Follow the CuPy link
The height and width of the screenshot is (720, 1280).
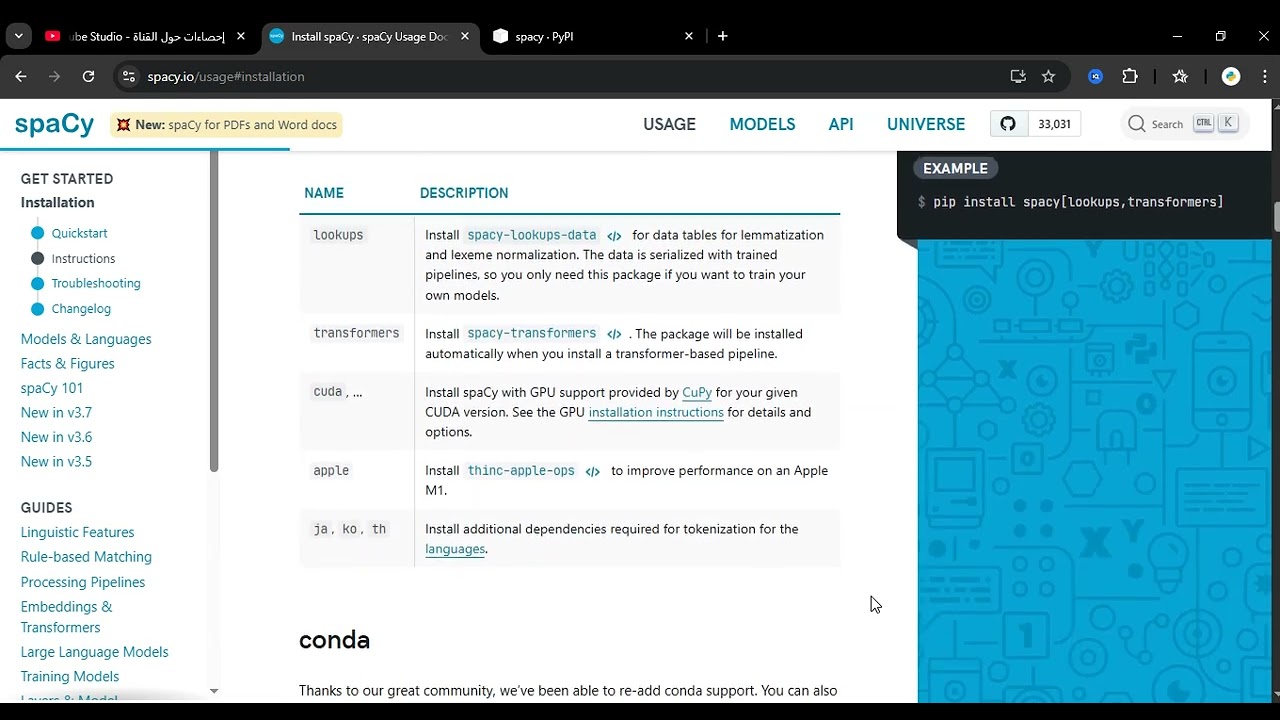point(697,393)
